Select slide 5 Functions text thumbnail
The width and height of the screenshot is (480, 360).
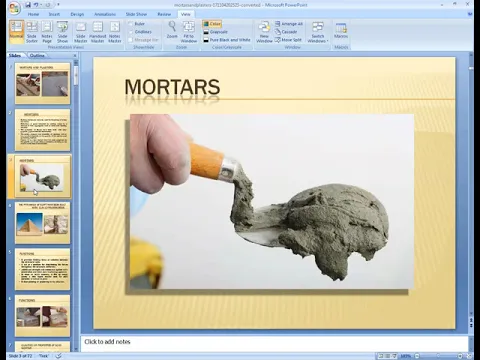pyautogui.click(x=42, y=269)
